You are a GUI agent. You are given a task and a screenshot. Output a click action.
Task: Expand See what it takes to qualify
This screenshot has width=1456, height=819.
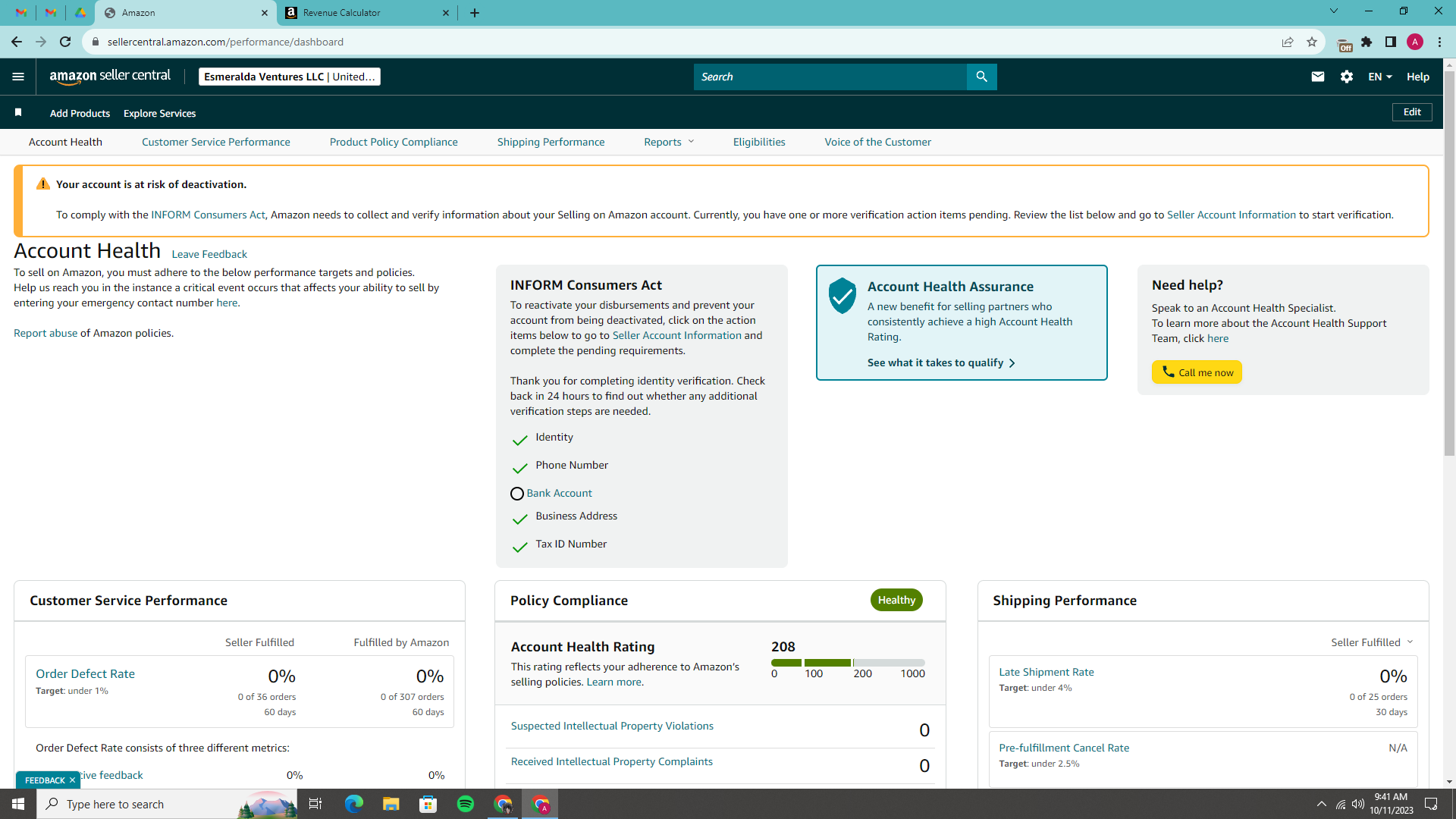941,362
